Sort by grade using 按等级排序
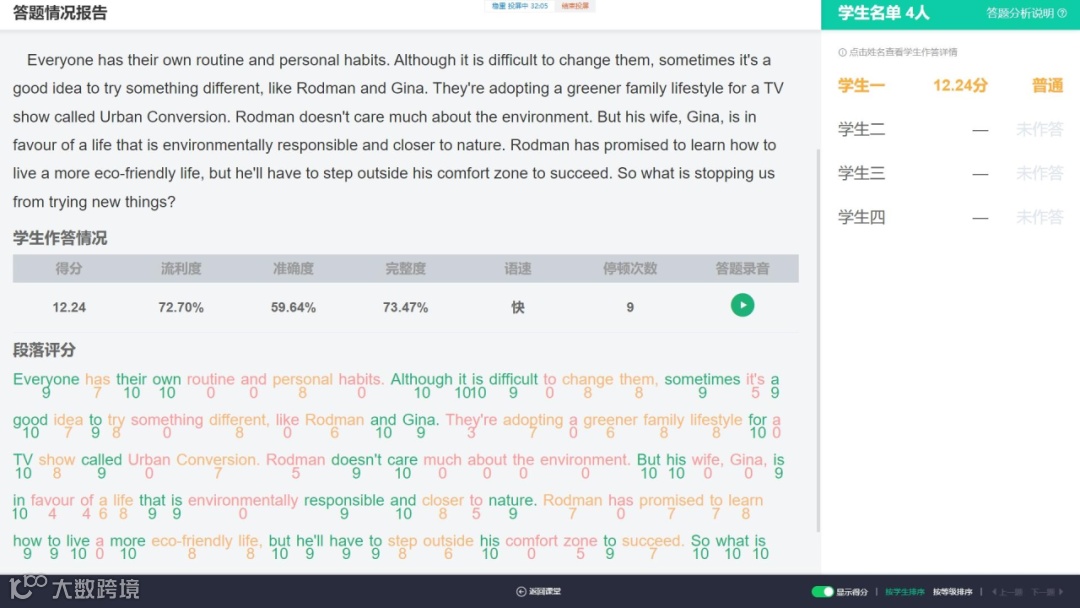 [x=952, y=591]
